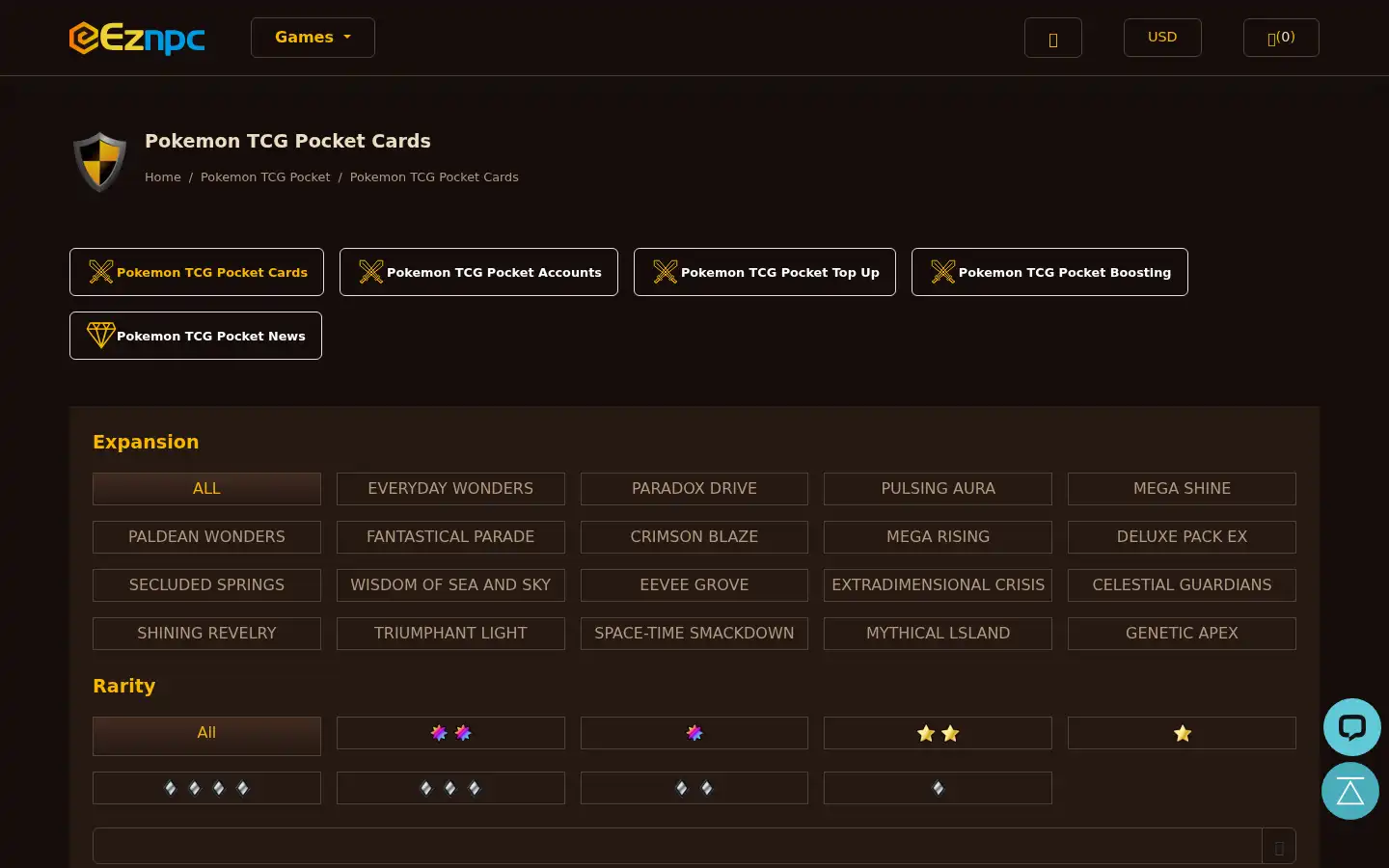The width and height of the screenshot is (1389, 868).
Task: Select Pokemon TCG Pocket Cards tab
Action: [197, 272]
